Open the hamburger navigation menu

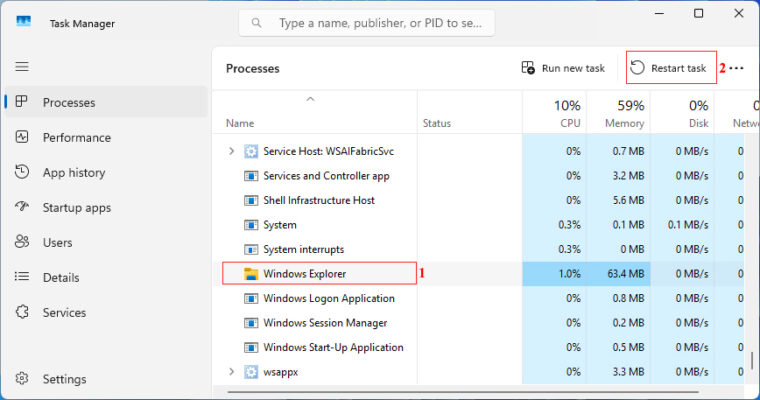point(22,66)
